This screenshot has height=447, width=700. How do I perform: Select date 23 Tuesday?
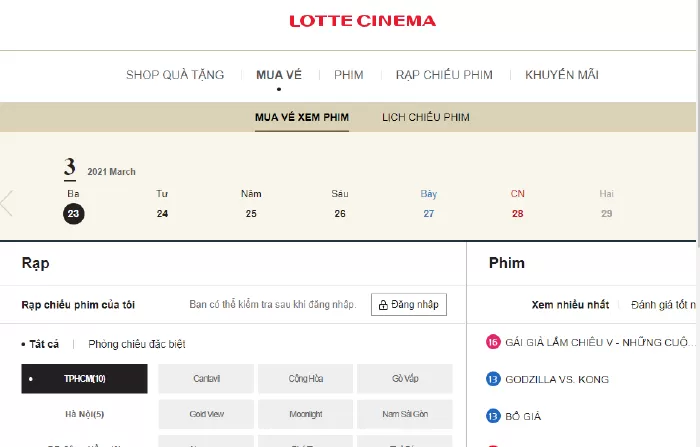click(74, 213)
